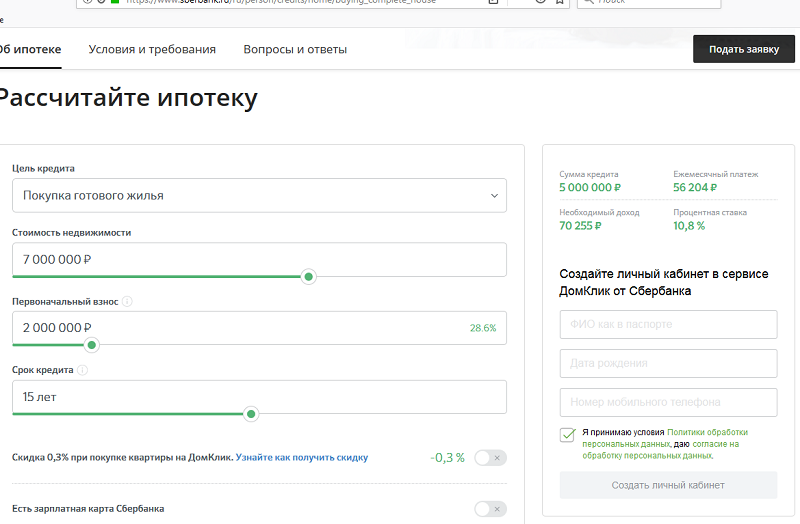The height and width of the screenshot is (524, 800).
Task: Click the '70 255 ₽' required income value
Action: pos(580,226)
